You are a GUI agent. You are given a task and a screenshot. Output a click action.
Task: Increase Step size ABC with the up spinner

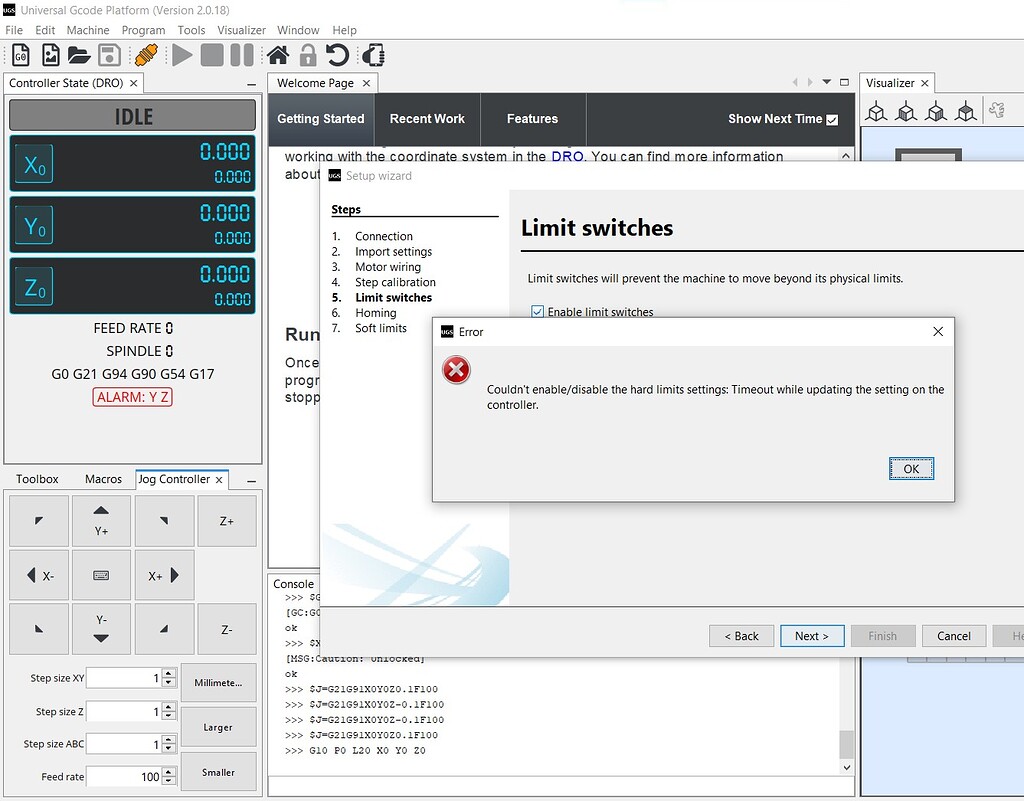pos(169,740)
